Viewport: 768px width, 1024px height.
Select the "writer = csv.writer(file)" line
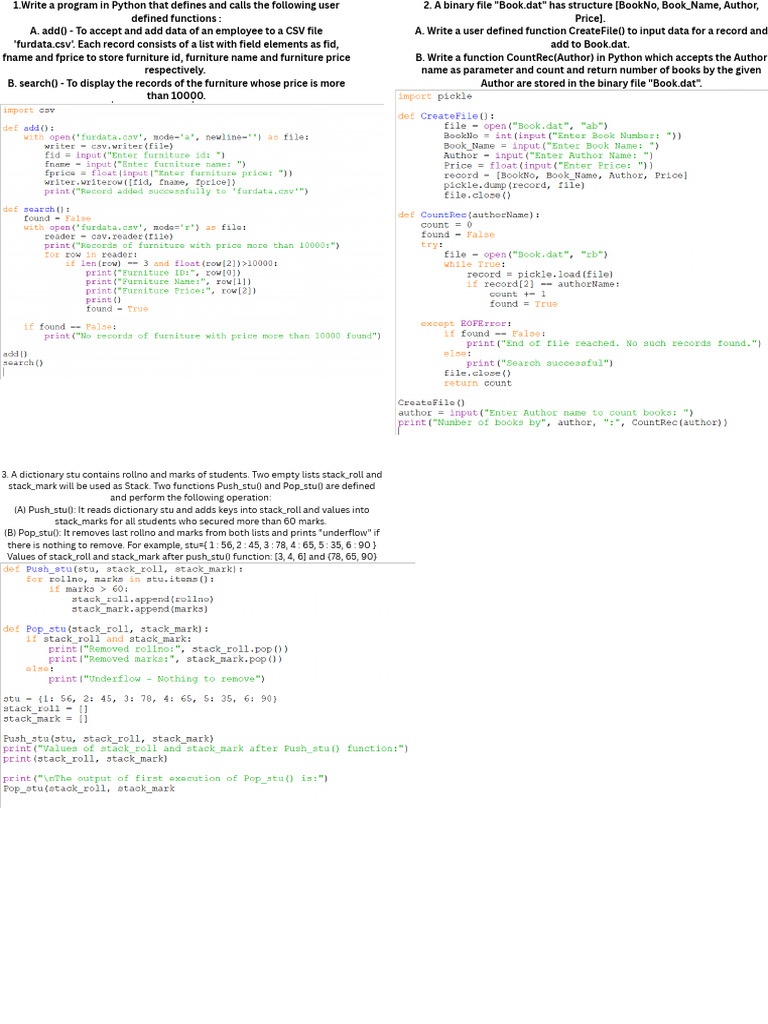coord(109,146)
